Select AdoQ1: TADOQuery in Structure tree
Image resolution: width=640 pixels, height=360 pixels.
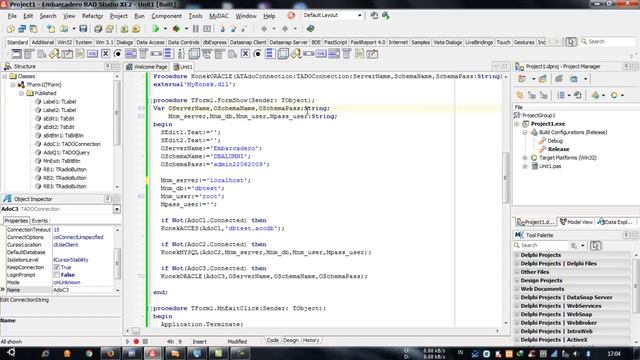[66, 153]
